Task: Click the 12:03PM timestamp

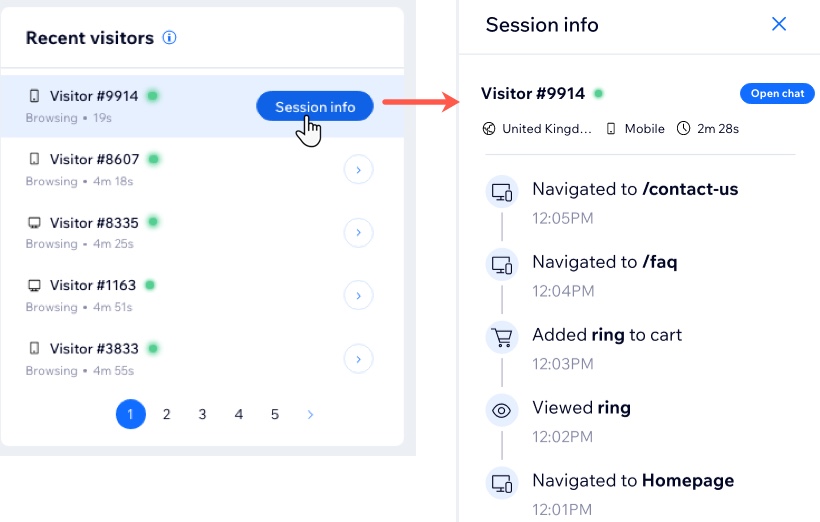Action: 563,364
